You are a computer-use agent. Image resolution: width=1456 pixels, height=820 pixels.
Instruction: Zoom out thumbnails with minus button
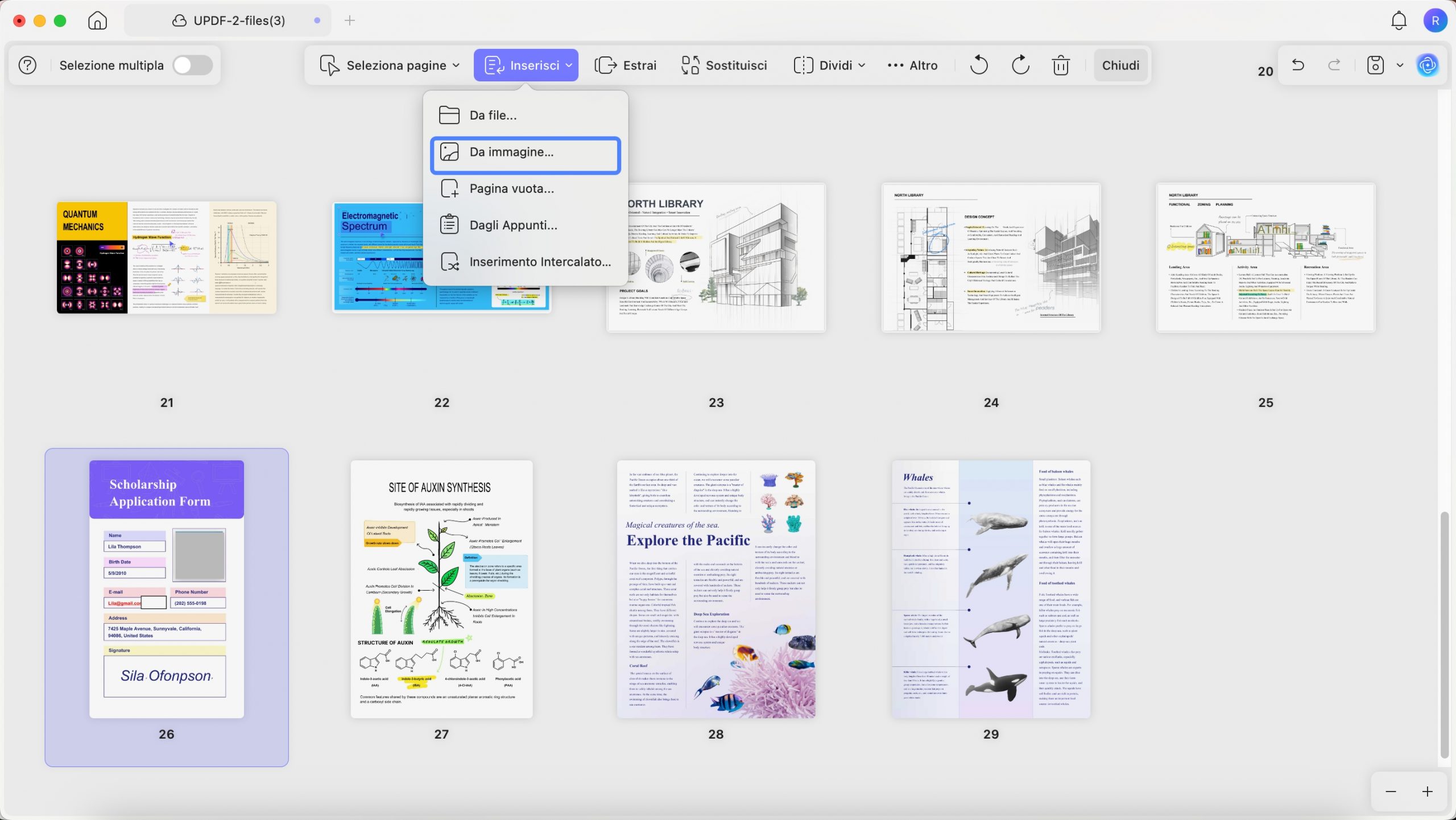[1391, 792]
